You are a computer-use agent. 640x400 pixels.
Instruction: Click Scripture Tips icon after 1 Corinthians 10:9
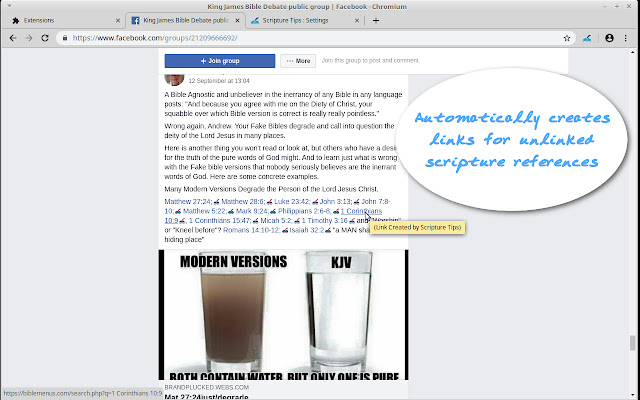coord(182,221)
